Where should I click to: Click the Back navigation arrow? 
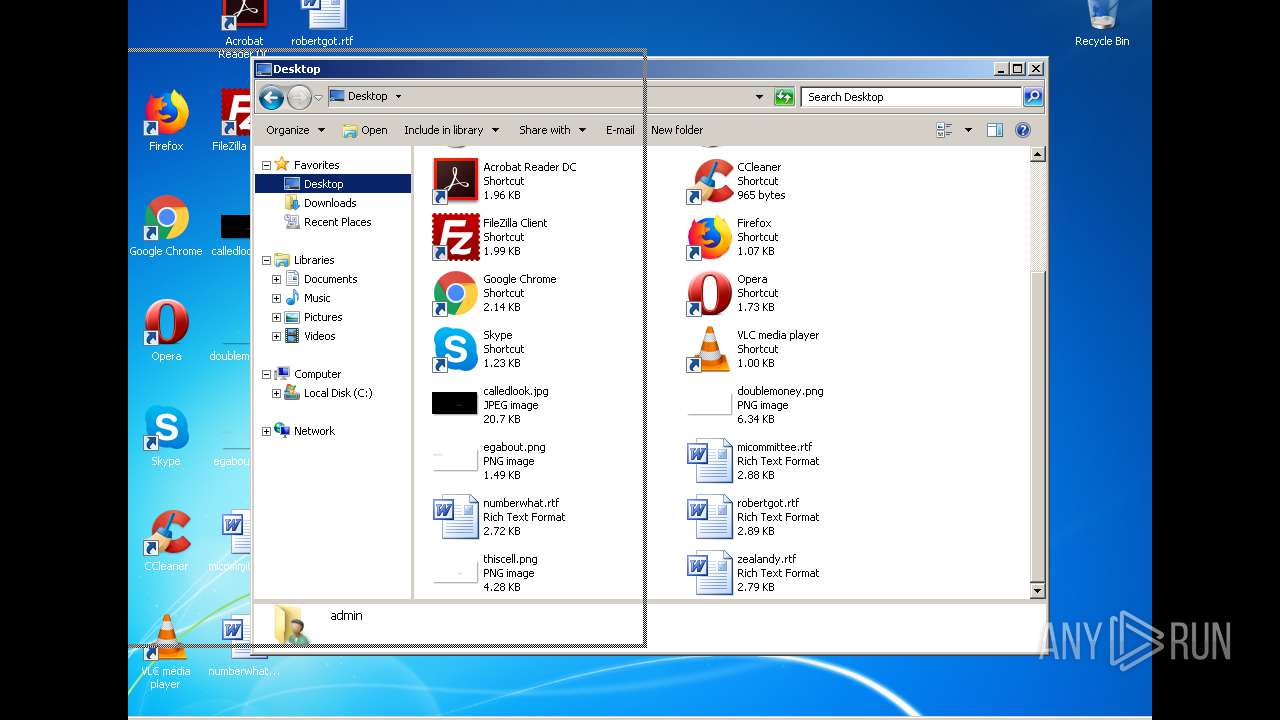tap(271, 97)
